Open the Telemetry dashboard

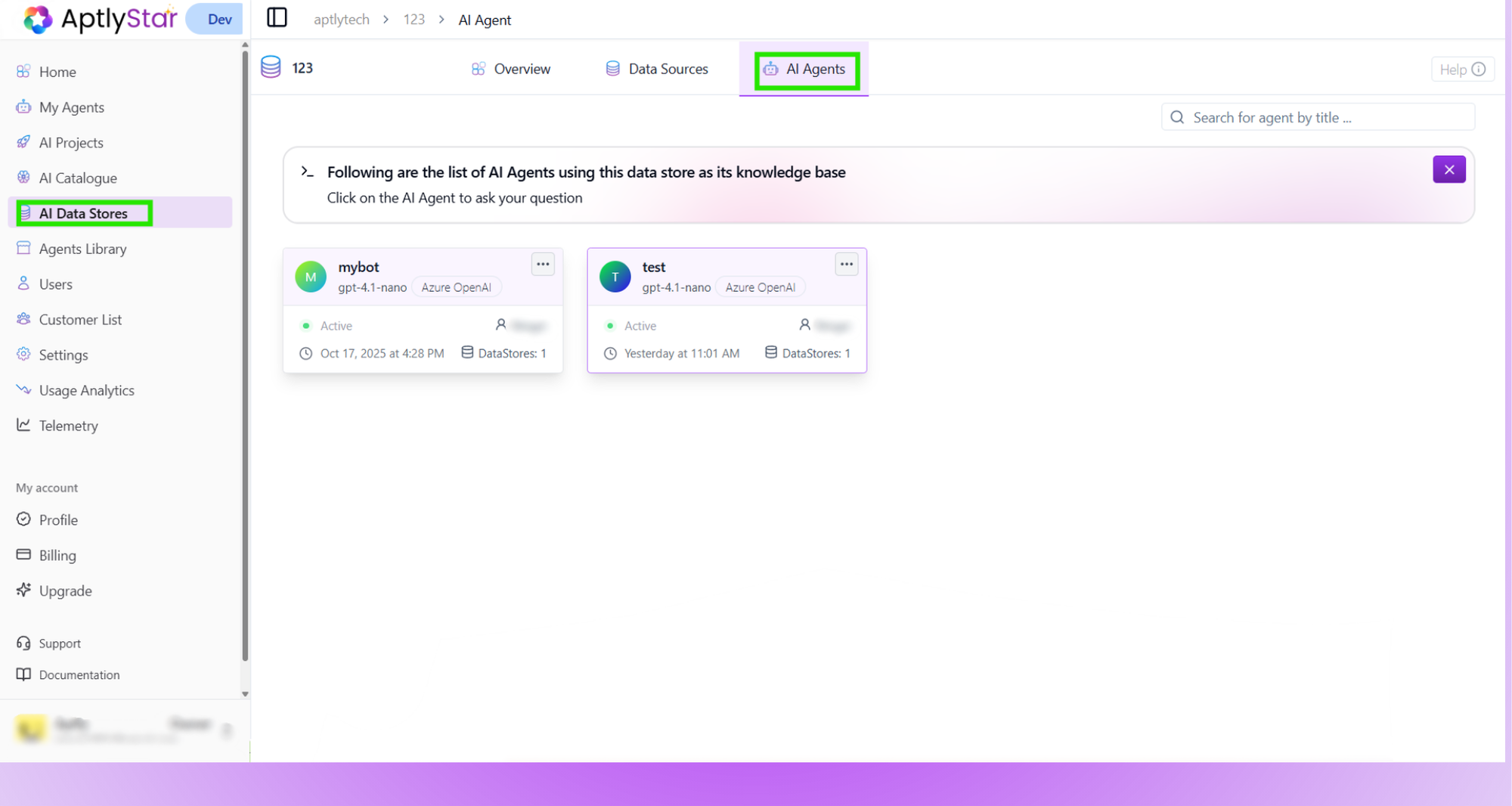(x=68, y=425)
